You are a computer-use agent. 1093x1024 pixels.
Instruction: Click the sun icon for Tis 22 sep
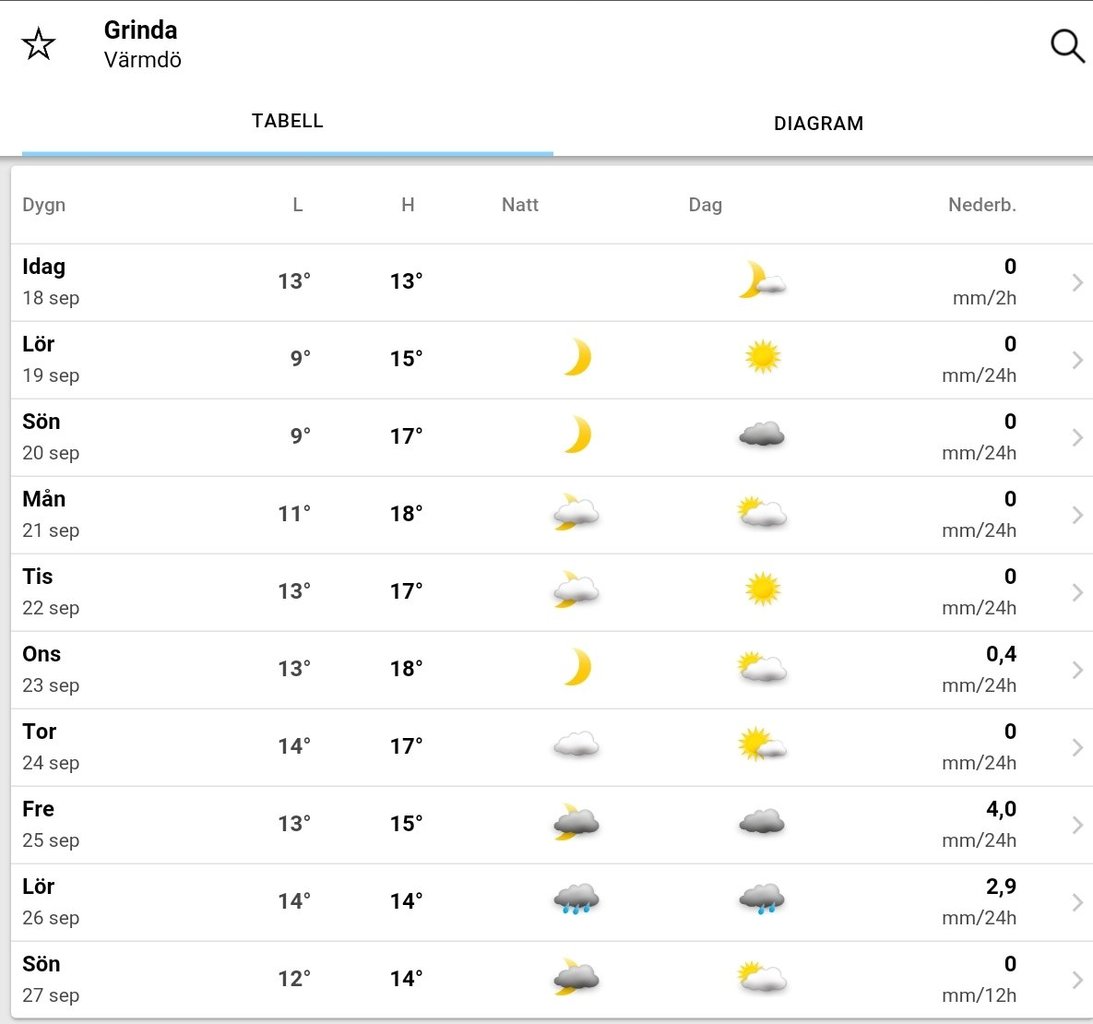[762, 589]
